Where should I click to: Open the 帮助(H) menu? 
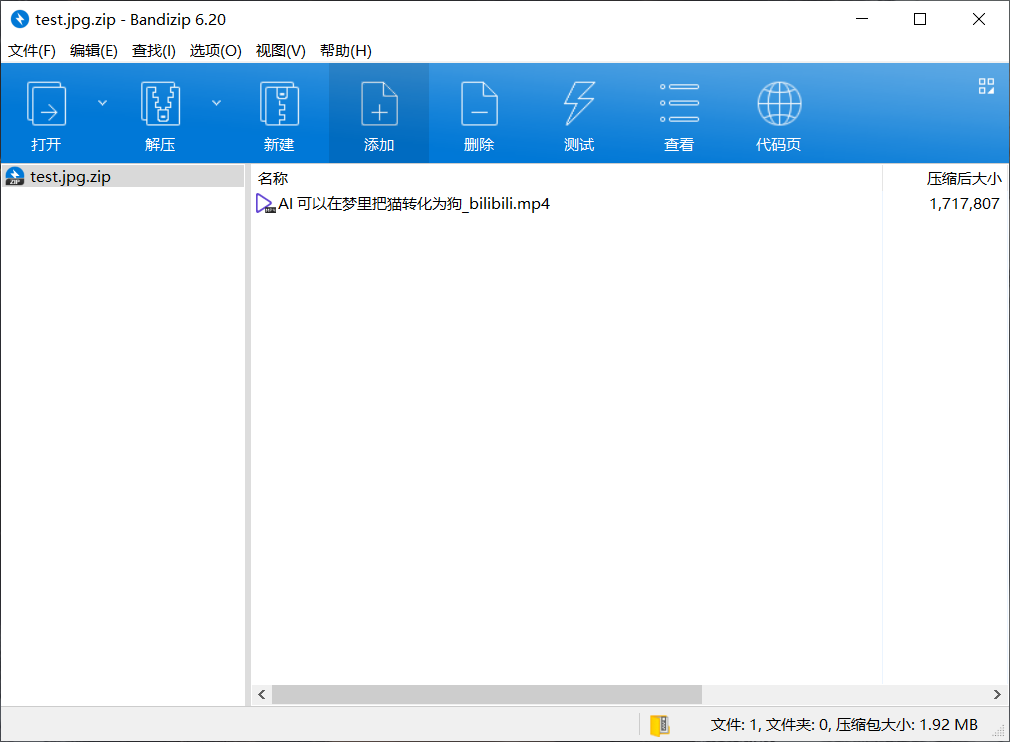tap(346, 51)
